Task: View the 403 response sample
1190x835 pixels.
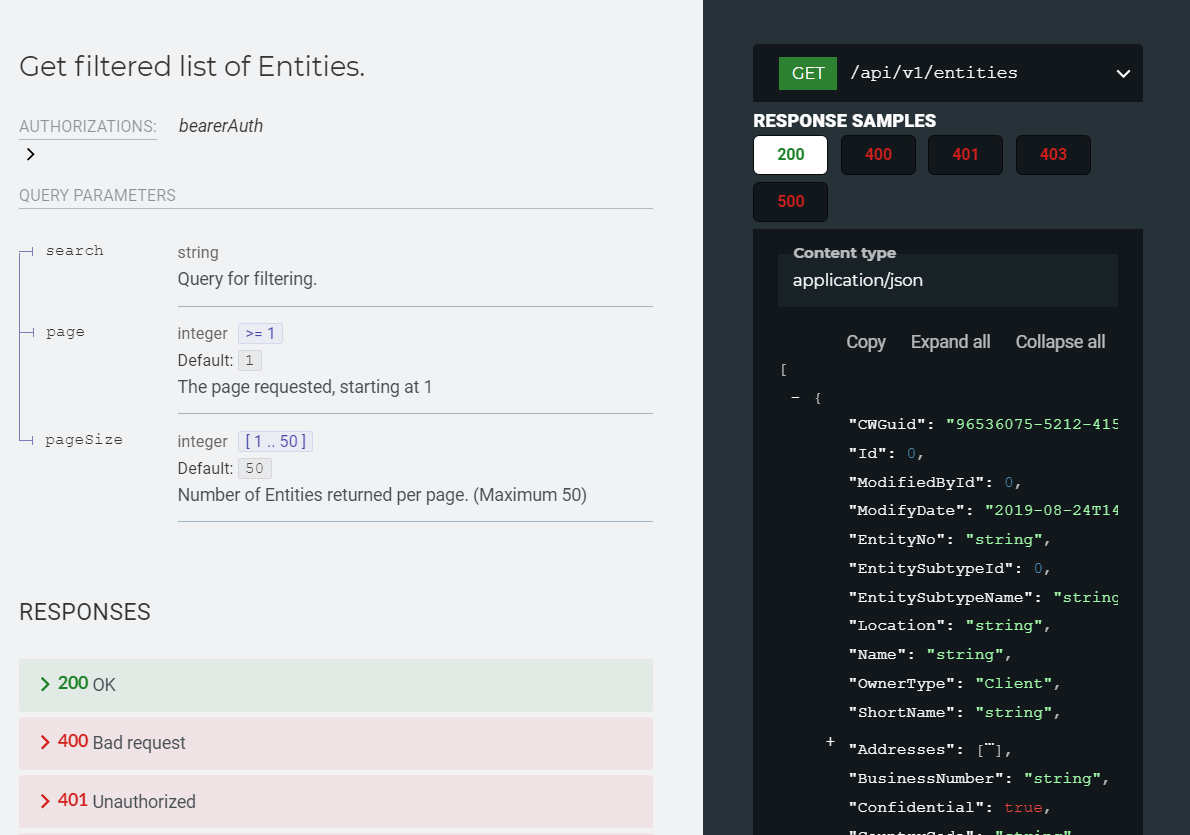Action: coord(1053,155)
